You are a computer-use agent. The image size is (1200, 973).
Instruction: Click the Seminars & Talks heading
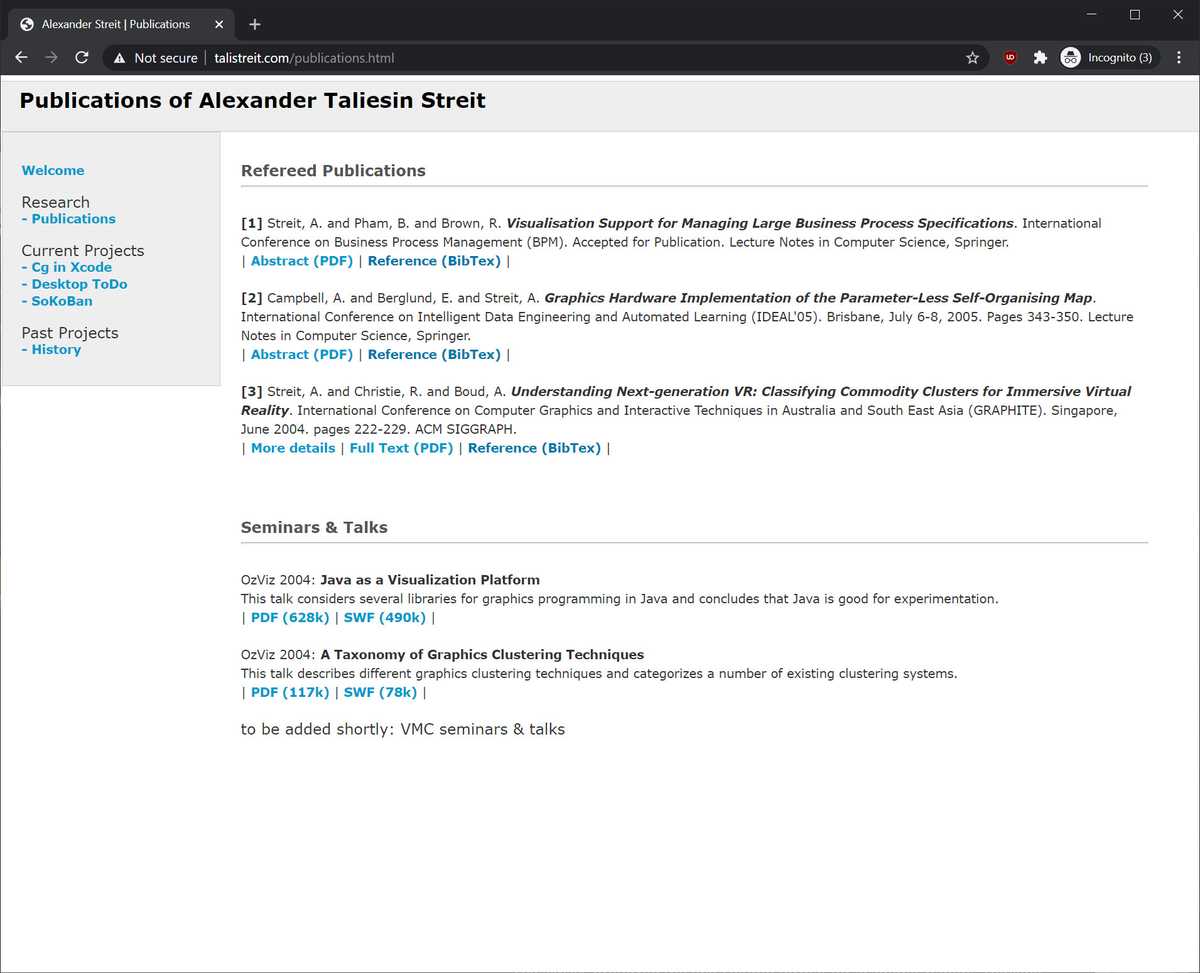314,527
